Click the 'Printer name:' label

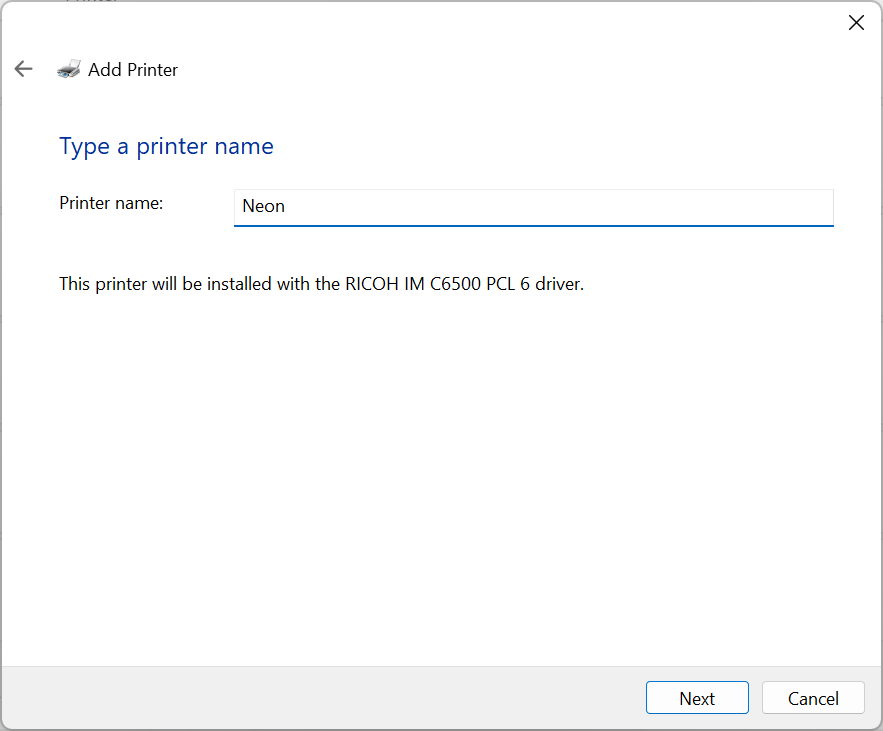coord(111,203)
